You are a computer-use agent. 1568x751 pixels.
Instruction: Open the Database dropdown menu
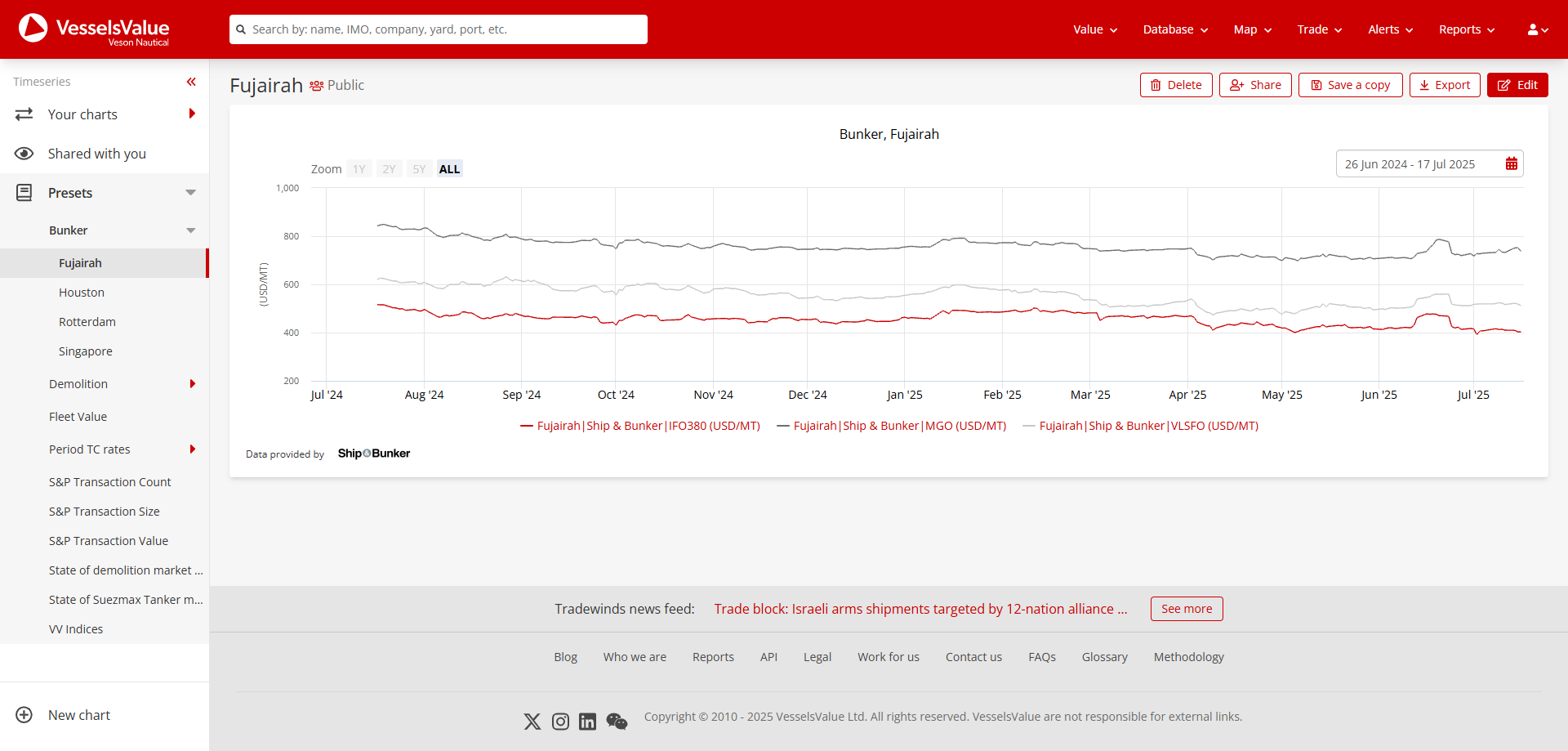[x=1174, y=29]
